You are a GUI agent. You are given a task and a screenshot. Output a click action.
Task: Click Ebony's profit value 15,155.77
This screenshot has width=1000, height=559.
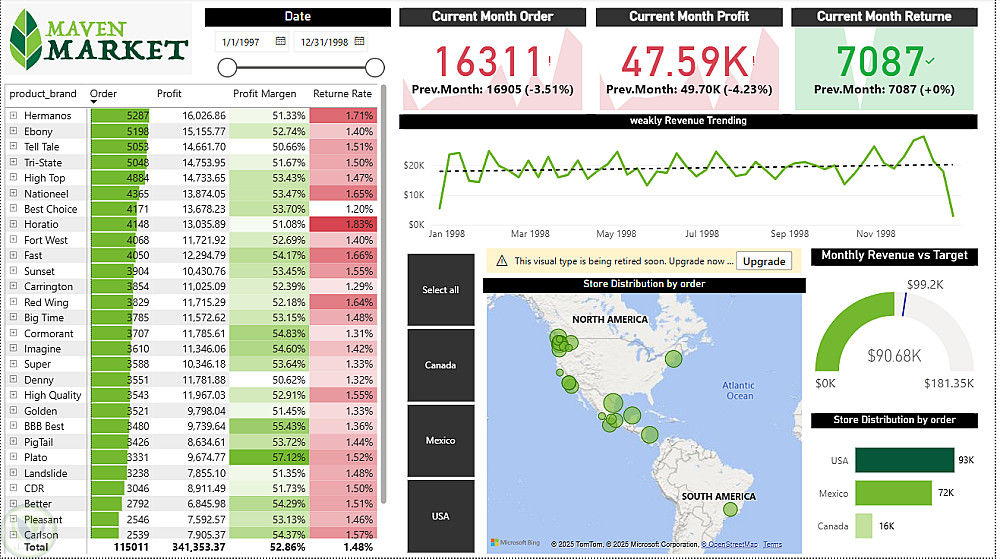tap(203, 131)
